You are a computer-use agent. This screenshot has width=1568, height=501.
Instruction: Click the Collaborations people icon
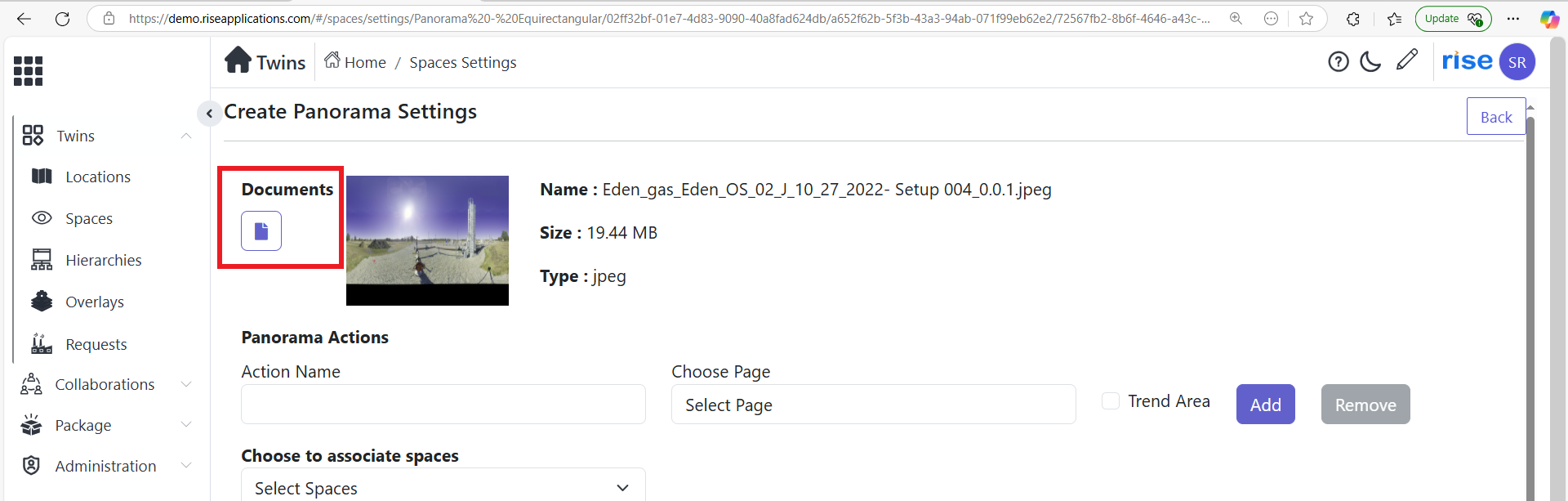[31, 384]
